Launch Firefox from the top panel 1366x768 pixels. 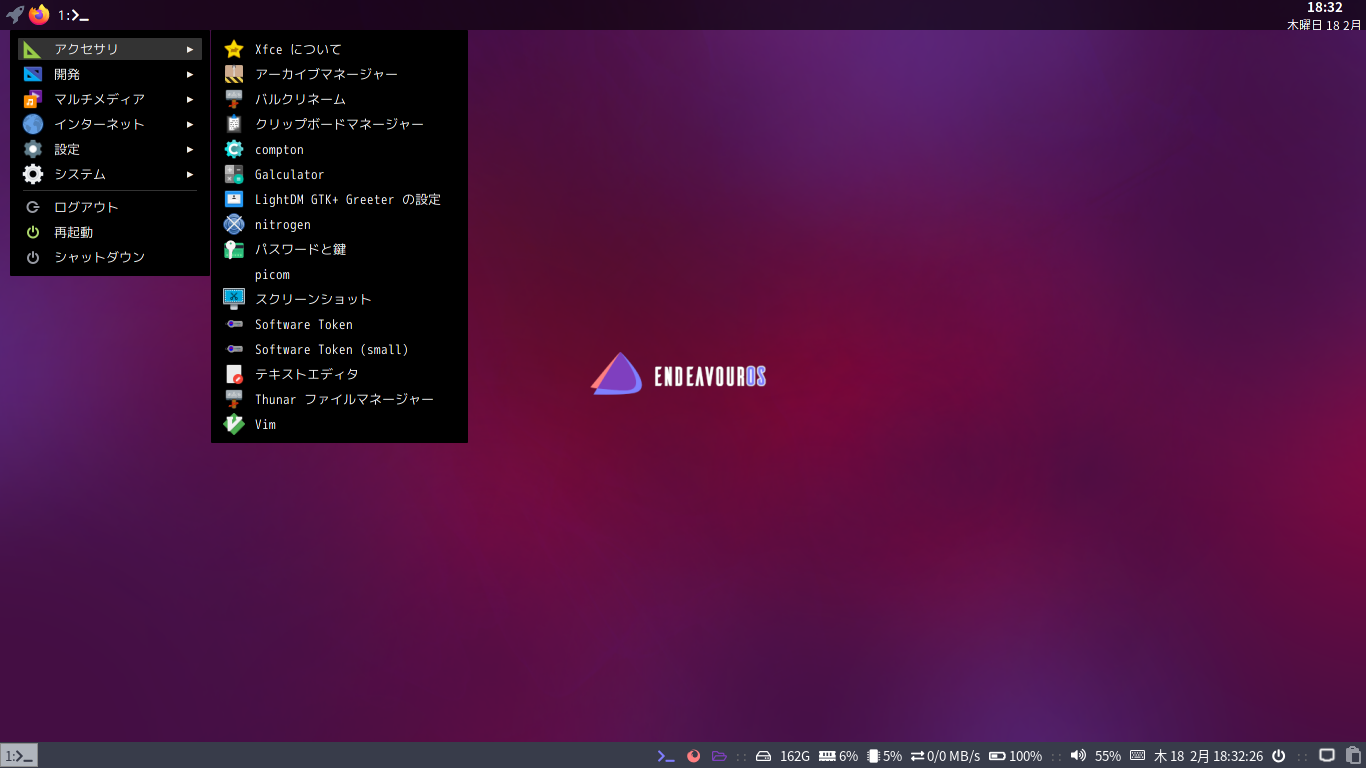[39, 15]
